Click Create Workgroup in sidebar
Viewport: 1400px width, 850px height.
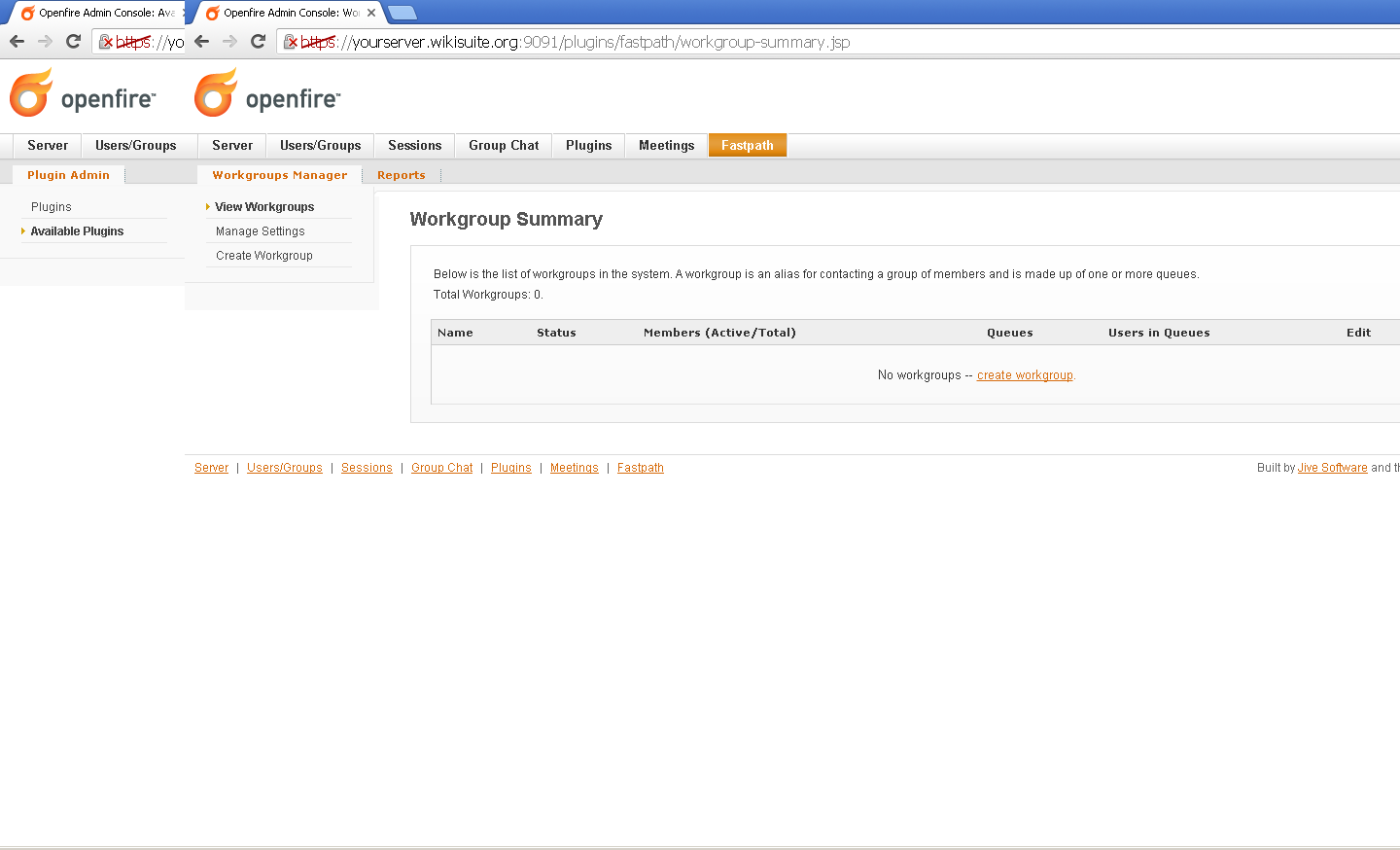click(263, 256)
